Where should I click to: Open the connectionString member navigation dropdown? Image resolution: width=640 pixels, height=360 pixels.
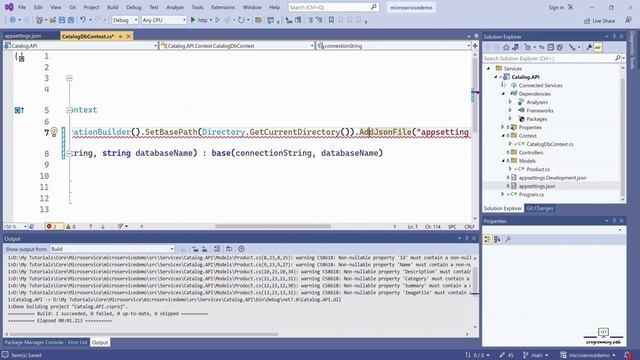(394, 46)
